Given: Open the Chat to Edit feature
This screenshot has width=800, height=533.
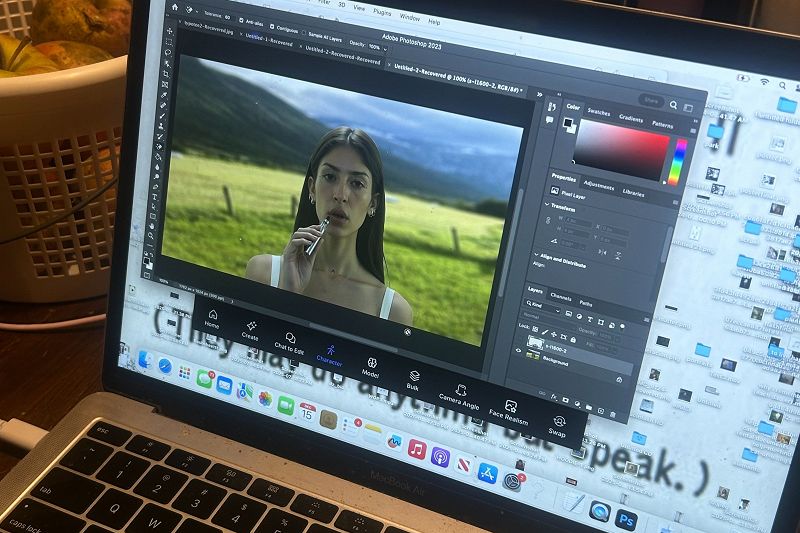Looking at the screenshot, I should [x=290, y=340].
